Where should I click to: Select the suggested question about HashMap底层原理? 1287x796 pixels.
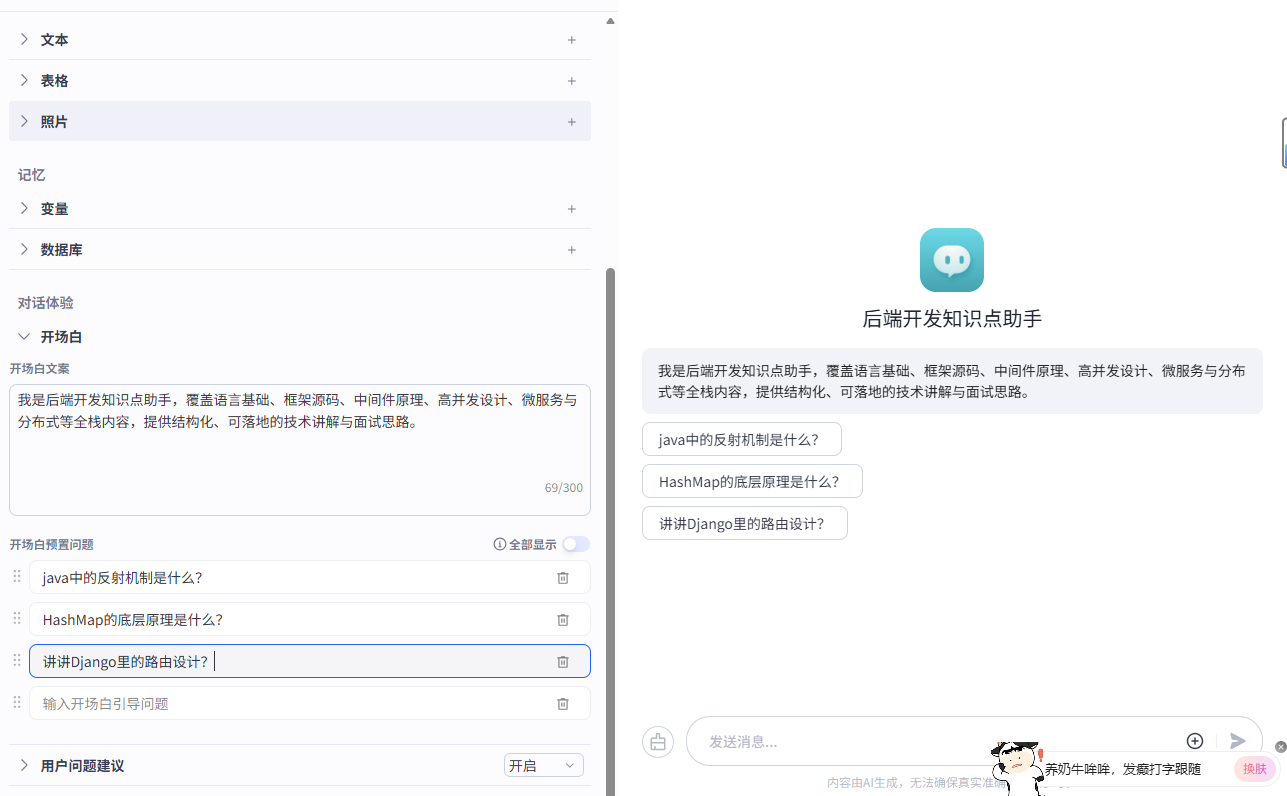752,481
